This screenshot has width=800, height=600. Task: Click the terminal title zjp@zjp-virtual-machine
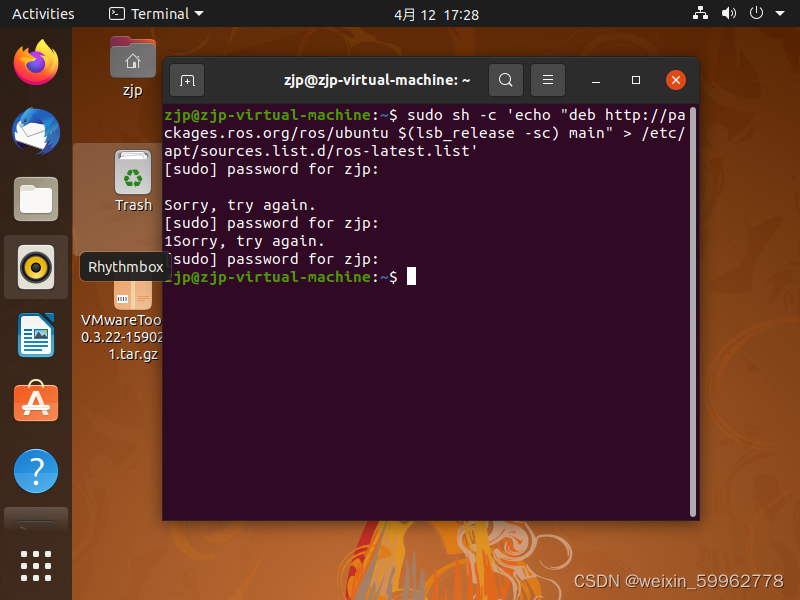pyautogui.click(x=377, y=80)
